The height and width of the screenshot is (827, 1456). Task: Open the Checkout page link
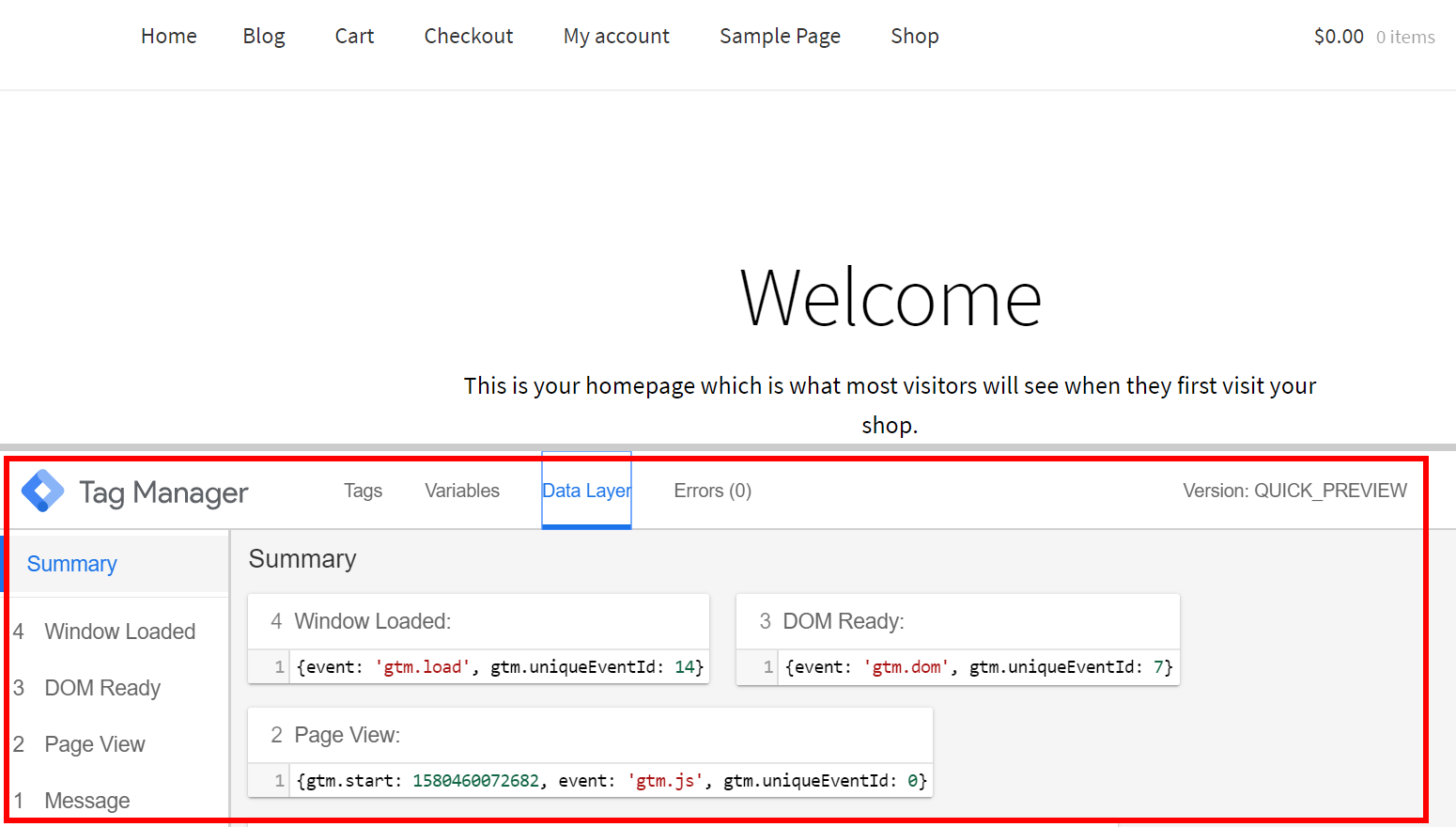(469, 36)
